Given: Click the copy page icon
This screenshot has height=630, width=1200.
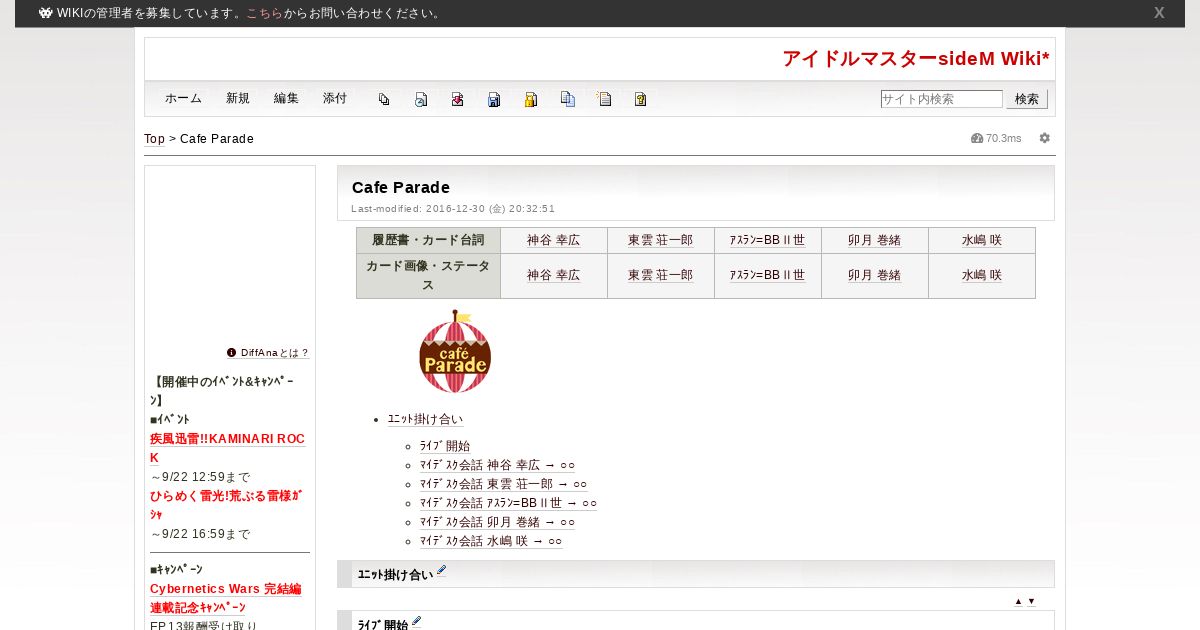Looking at the screenshot, I should click(568, 99).
